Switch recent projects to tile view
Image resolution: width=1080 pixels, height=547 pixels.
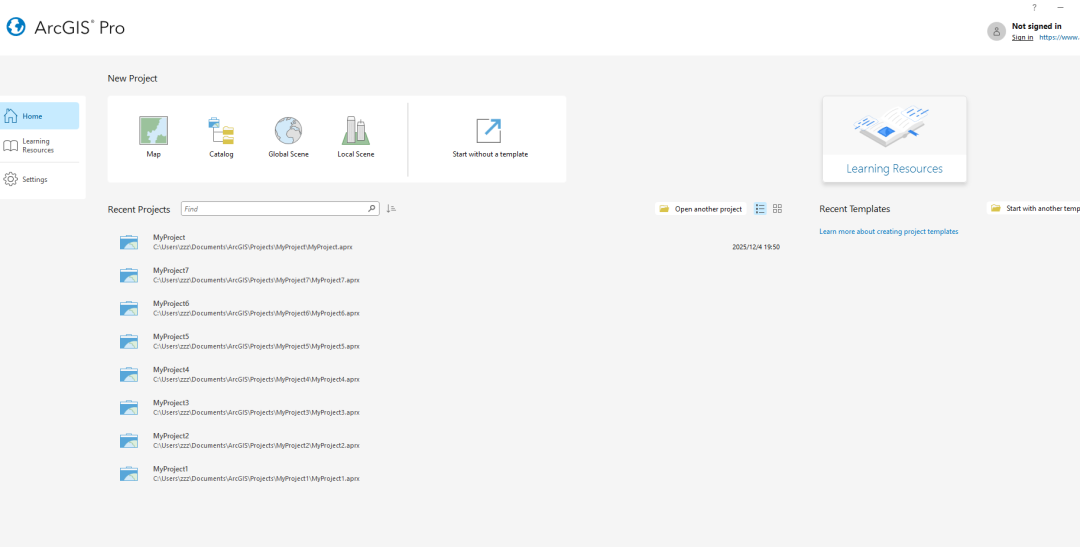click(x=778, y=209)
